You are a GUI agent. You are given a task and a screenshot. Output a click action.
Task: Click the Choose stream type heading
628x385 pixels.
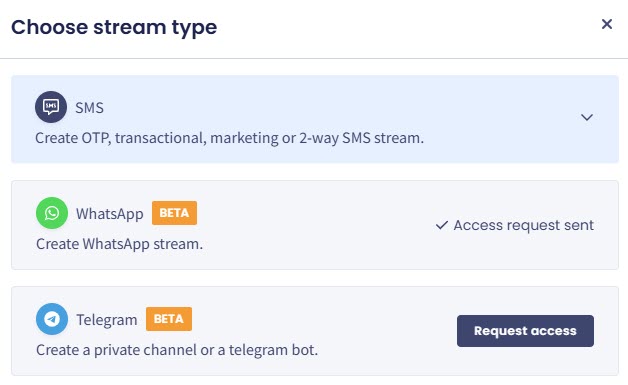(x=114, y=27)
